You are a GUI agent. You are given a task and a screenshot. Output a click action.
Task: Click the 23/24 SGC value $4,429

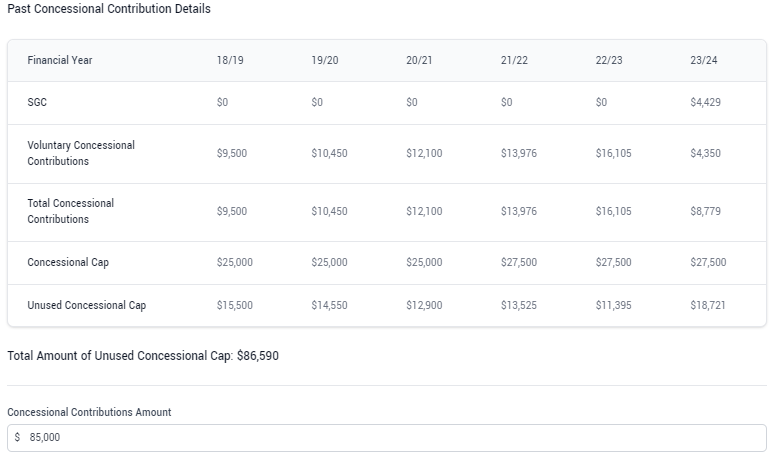click(705, 102)
